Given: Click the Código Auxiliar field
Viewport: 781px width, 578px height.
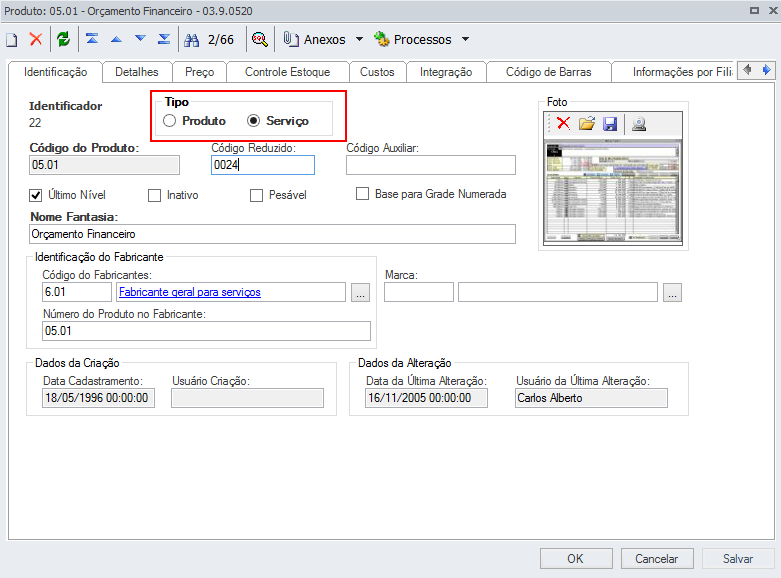Looking at the screenshot, I should pyautogui.click(x=431, y=165).
